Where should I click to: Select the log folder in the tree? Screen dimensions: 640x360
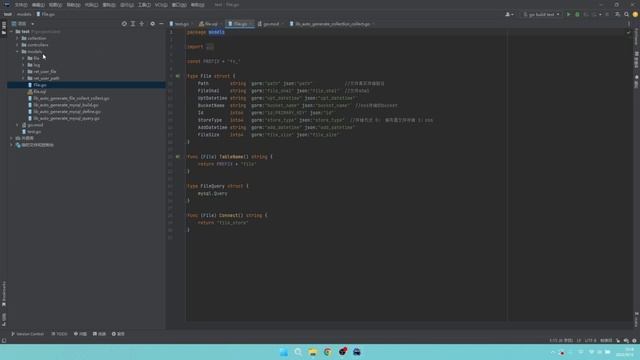pos(36,65)
